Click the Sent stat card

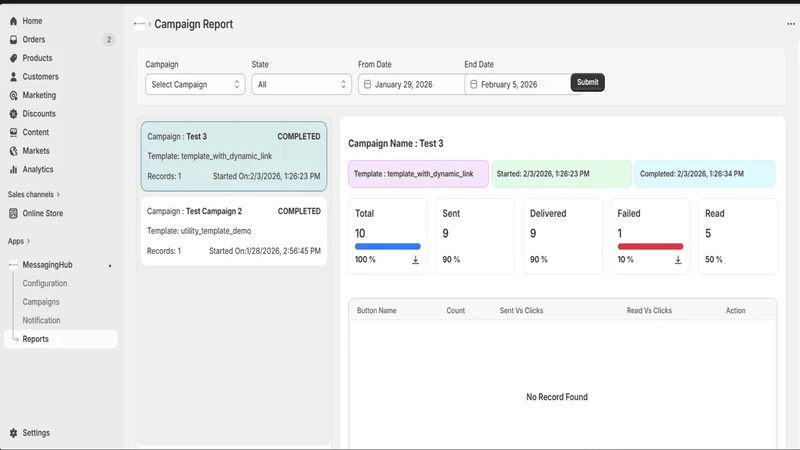(475, 236)
